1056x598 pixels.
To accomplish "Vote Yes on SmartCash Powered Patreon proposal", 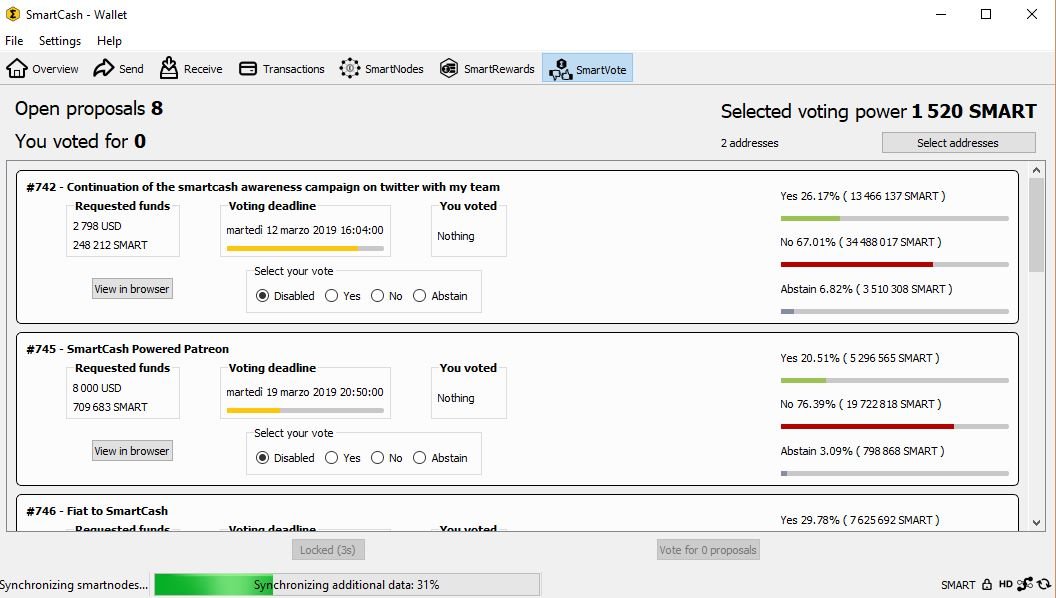I will pyautogui.click(x=331, y=458).
